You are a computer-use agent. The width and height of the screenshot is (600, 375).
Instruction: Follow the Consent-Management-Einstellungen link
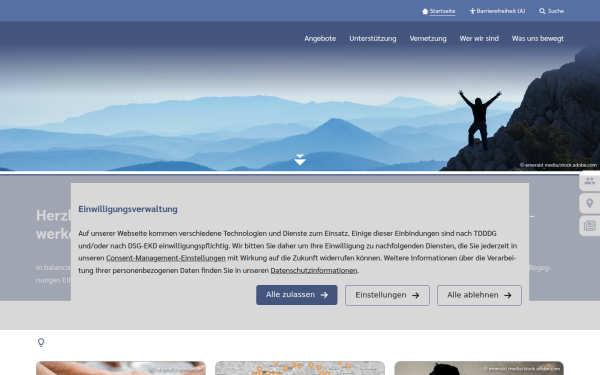(166, 258)
